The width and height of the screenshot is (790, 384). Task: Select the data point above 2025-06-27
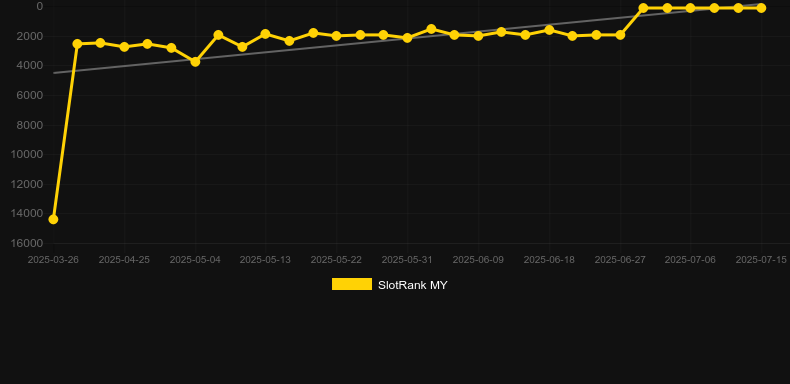point(620,35)
